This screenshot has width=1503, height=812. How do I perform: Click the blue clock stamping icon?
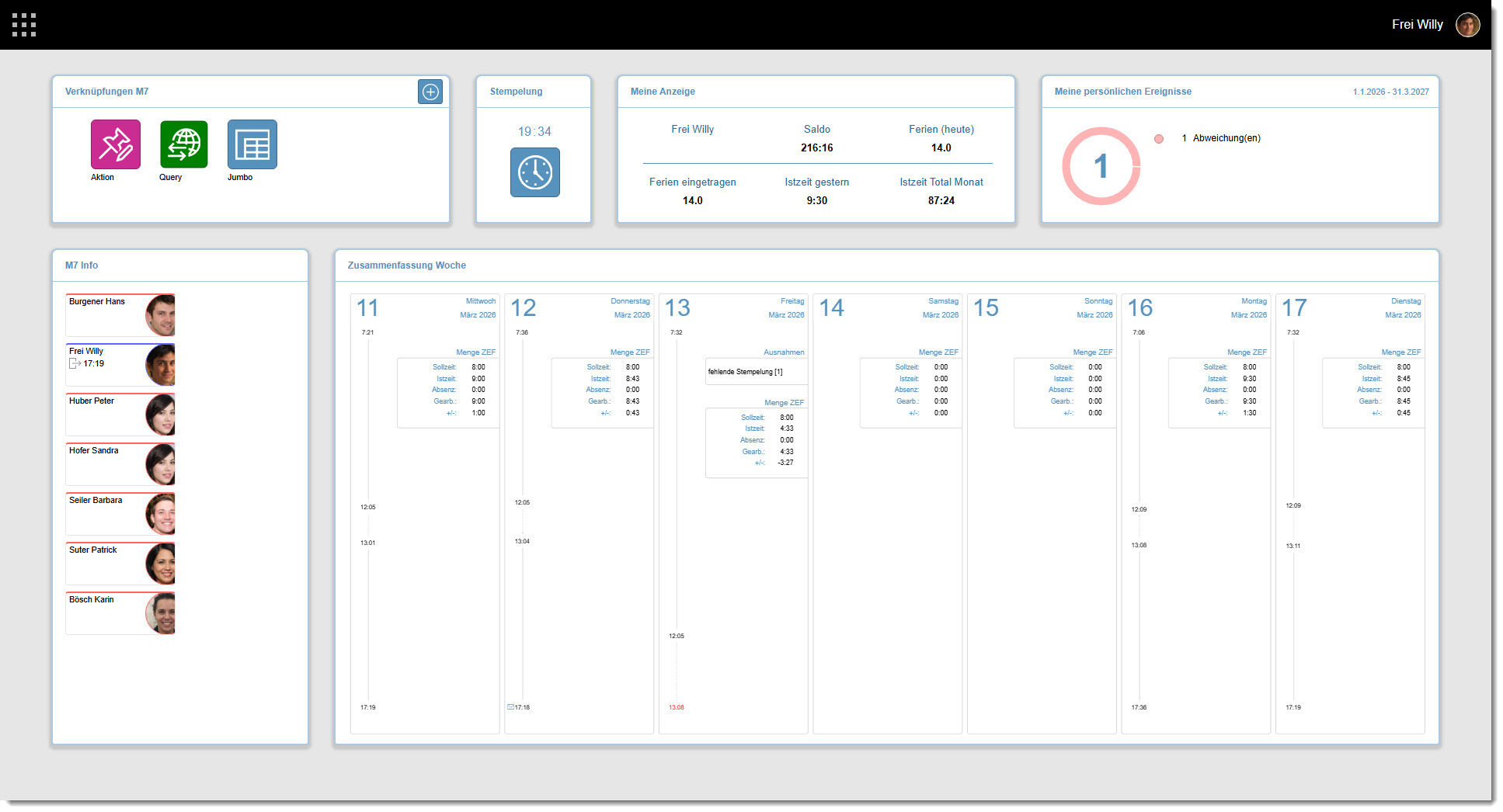pos(534,172)
